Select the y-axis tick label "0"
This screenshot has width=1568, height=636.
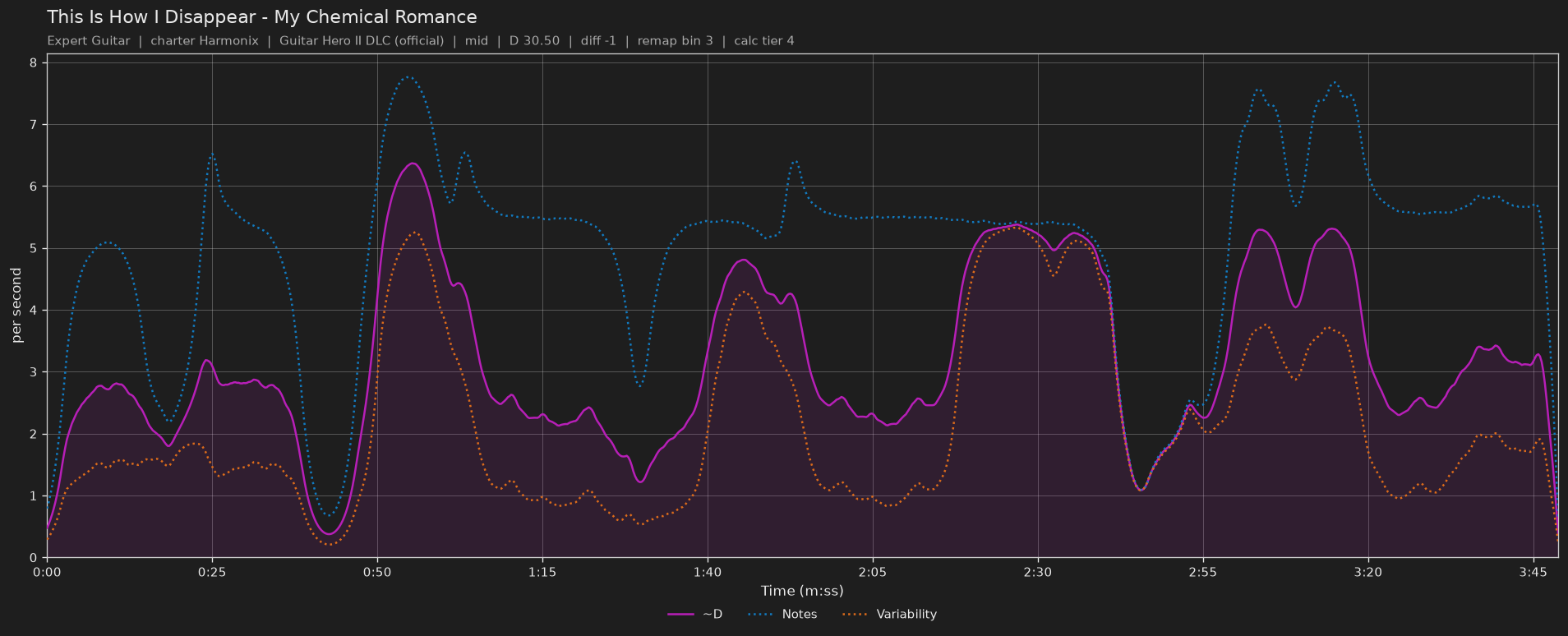coord(34,558)
